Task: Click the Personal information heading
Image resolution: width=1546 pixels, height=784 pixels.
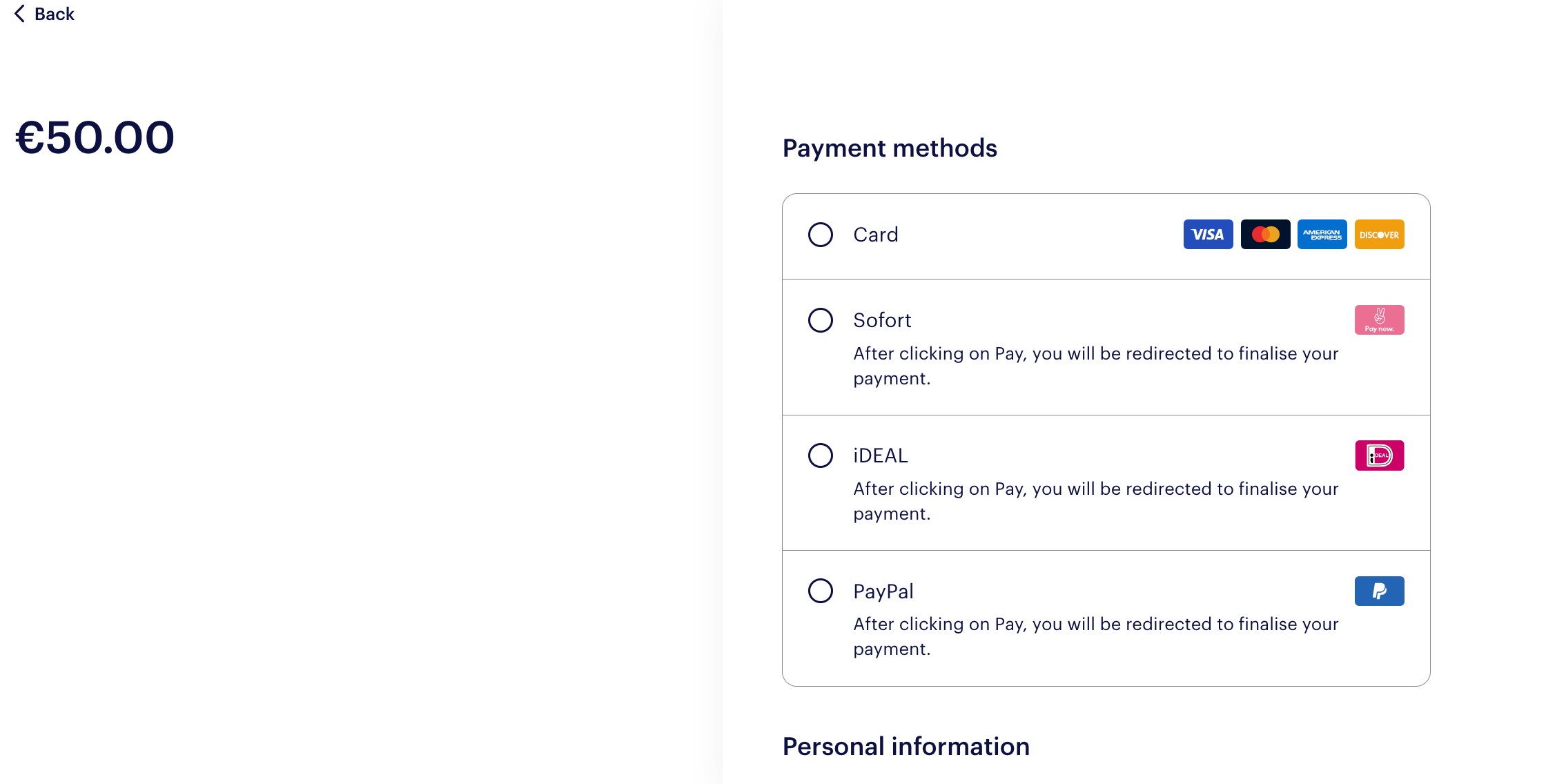Action: pyautogui.click(x=906, y=747)
